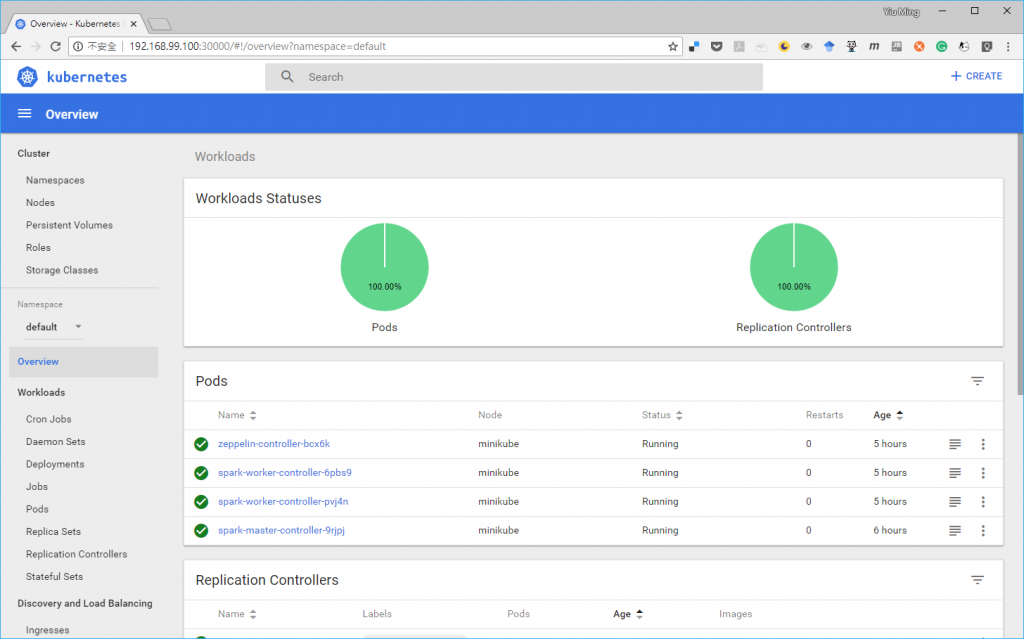Click the green status check for zeppelin-controller-bcx6k
Image resolution: width=1024 pixels, height=639 pixels.
click(x=201, y=444)
